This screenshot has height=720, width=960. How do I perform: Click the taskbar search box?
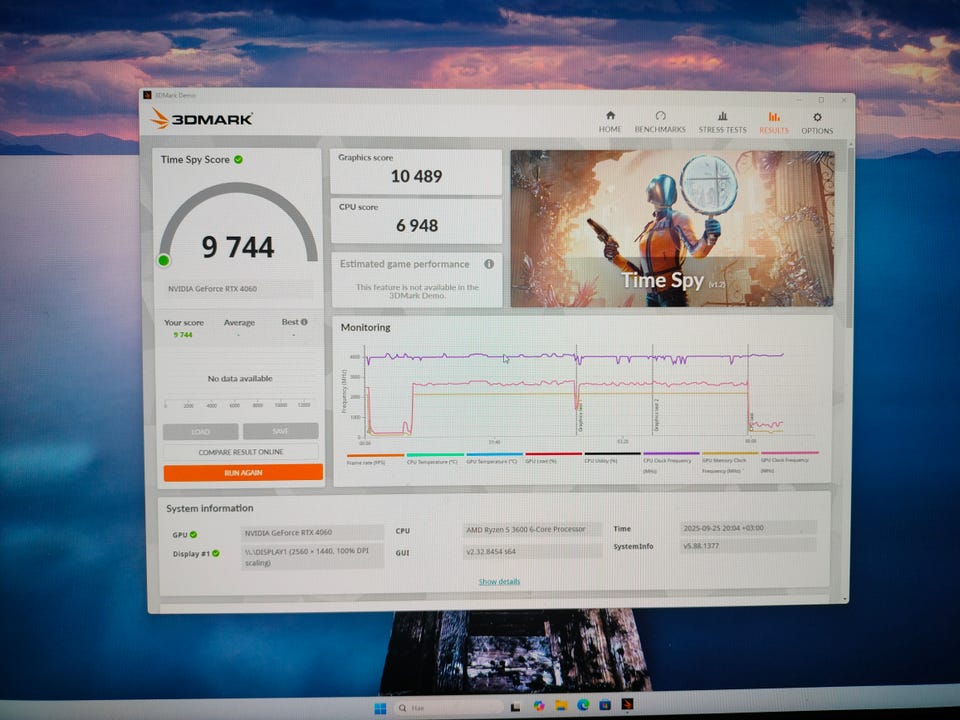point(450,708)
